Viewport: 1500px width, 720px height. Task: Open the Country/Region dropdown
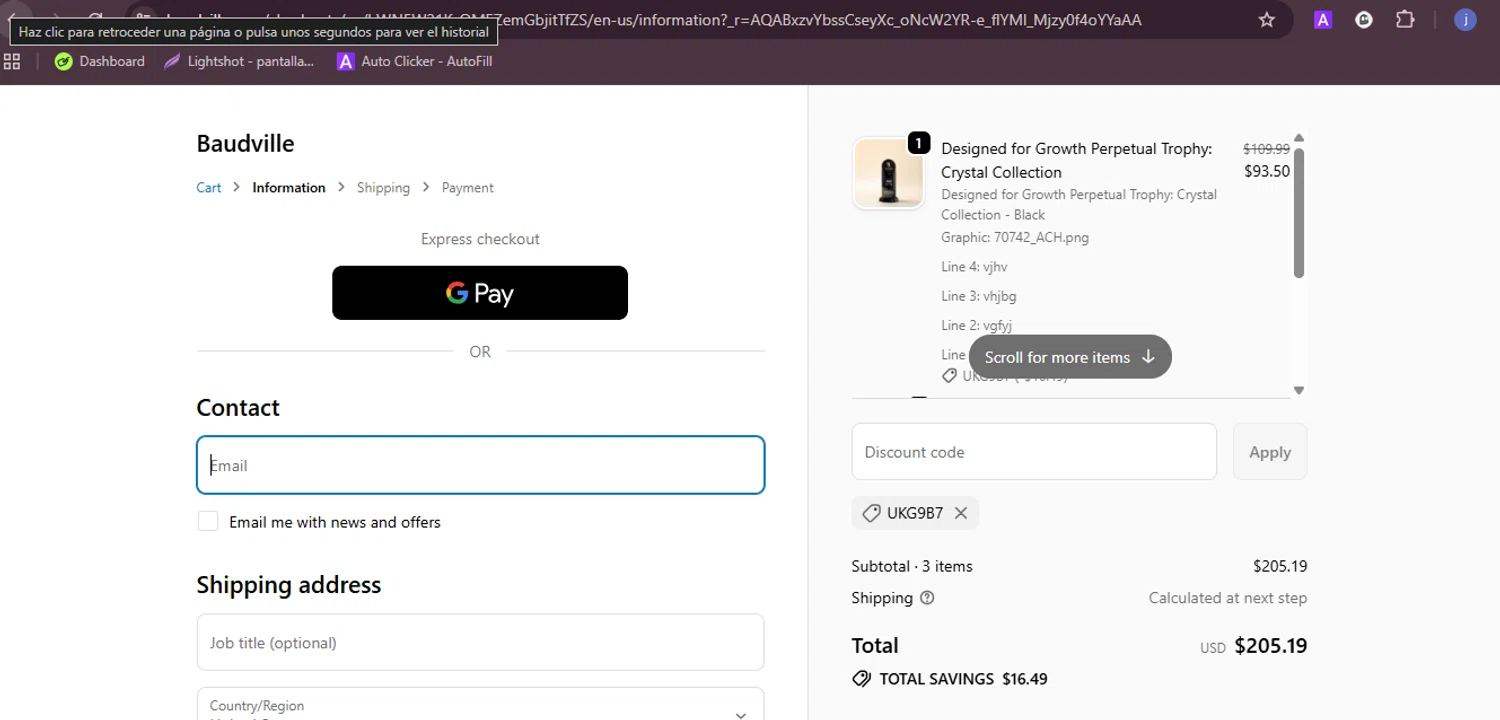coord(481,704)
